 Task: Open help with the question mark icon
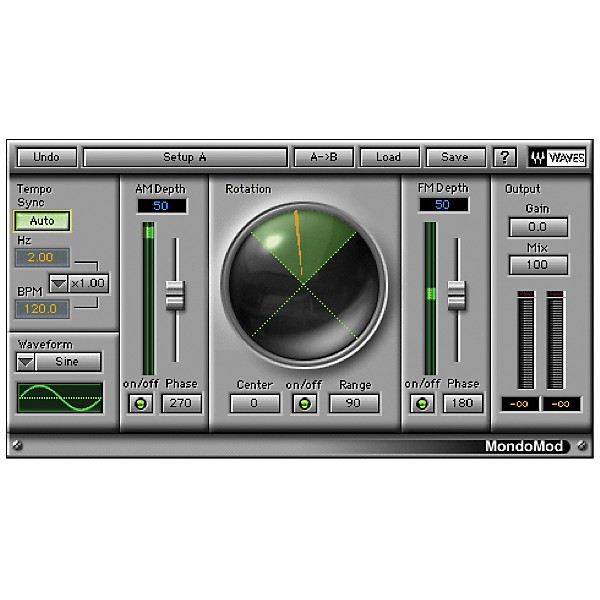tap(504, 157)
